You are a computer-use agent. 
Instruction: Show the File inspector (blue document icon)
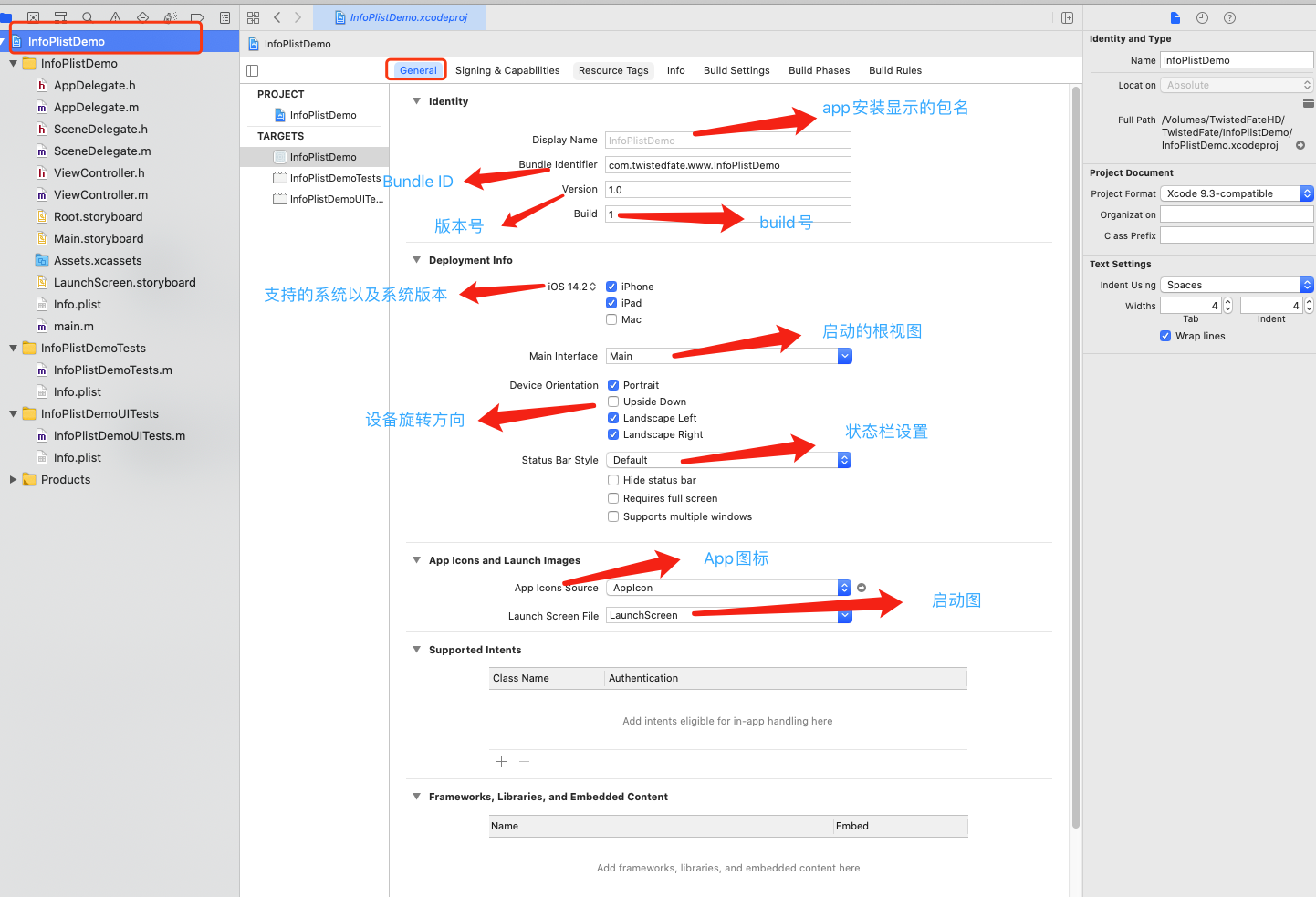[1175, 17]
